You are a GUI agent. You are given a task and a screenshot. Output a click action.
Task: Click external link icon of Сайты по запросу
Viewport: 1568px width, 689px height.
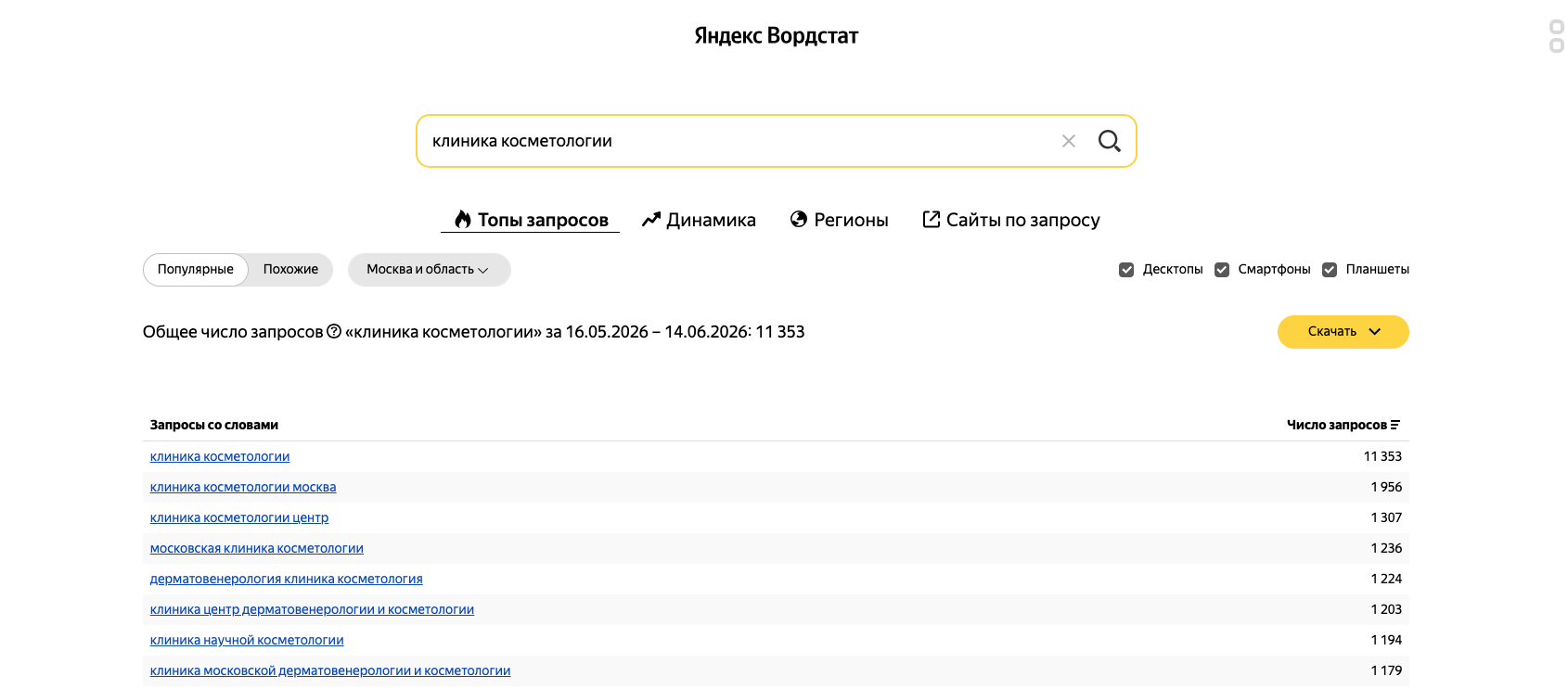[932, 219]
